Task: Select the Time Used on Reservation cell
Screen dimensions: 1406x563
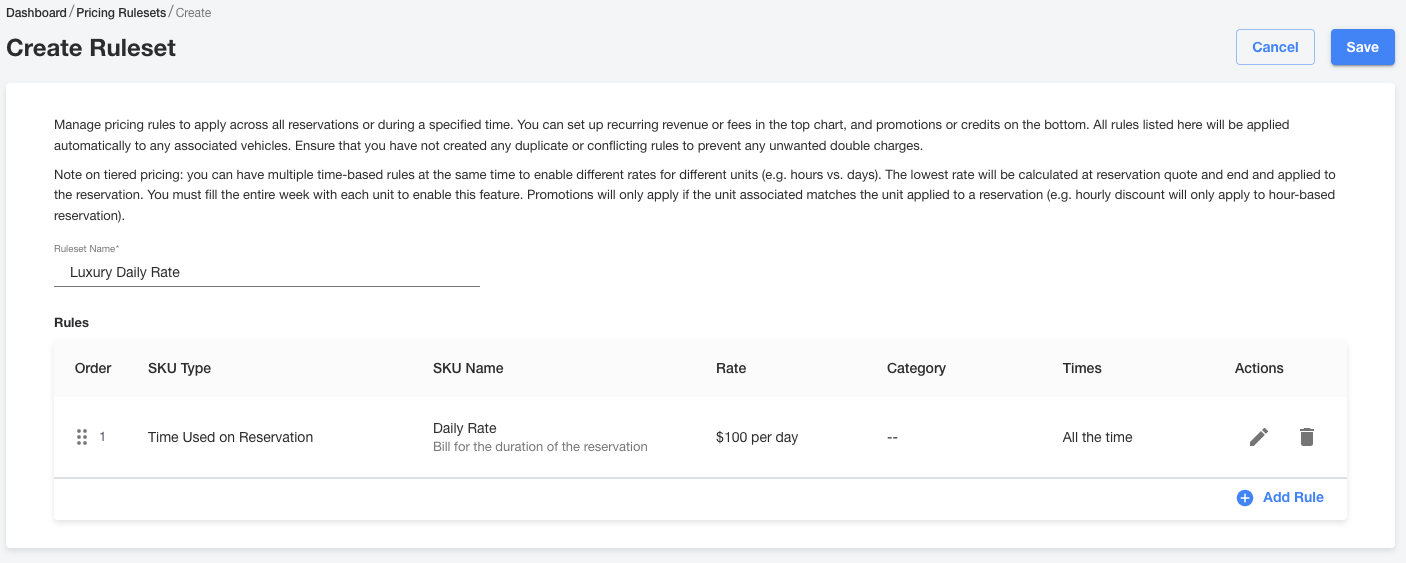Action: coord(230,437)
